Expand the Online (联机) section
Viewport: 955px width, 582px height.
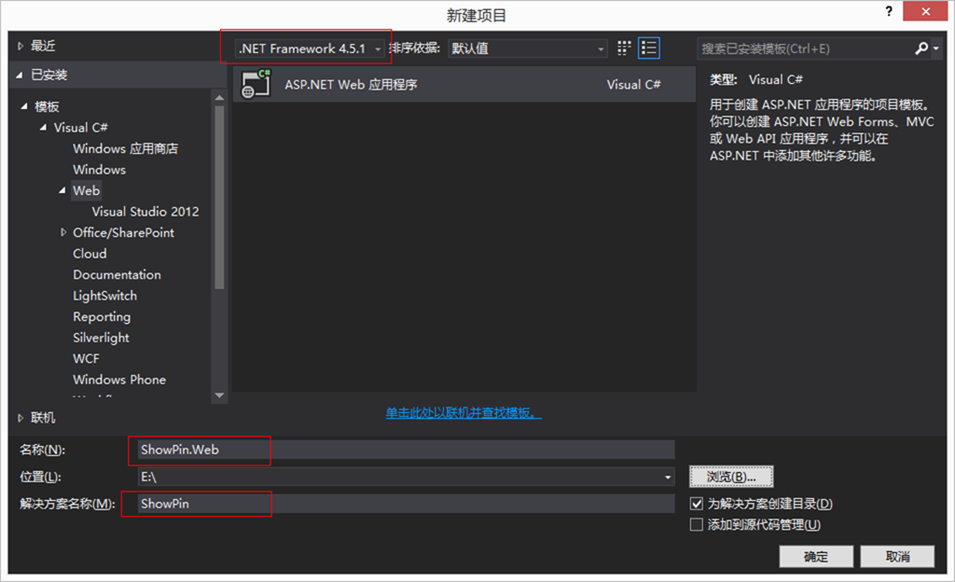pyautogui.click(x=22, y=417)
